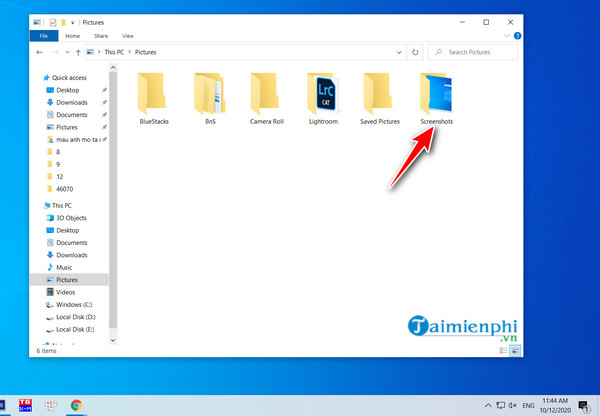The width and height of the screenshot is (600, 416).
Task: Click the chevron after This PC in address bar
Action: pyautogui.click(x=129, y=52)
